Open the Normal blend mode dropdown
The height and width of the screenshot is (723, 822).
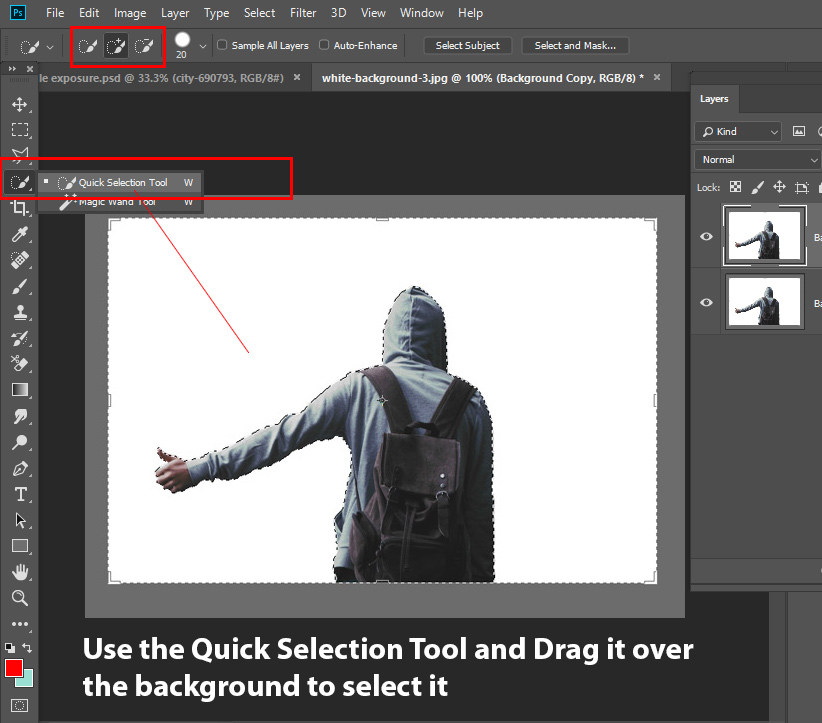pyautogui.click(x=756, y=159)
